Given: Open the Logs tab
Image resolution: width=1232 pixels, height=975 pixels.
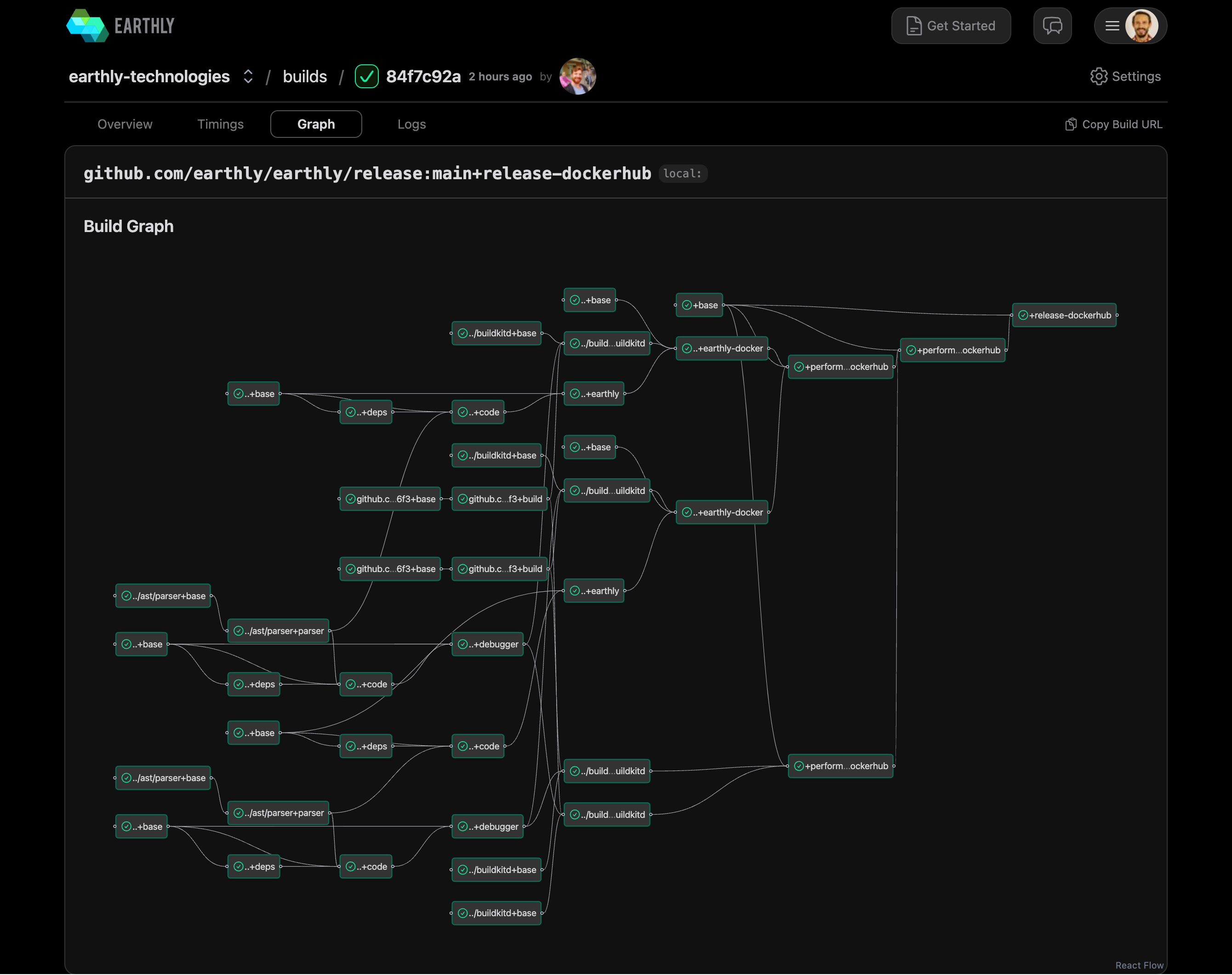Looking at the screenshot, I should pyautogui.click(x=411, y=125).
